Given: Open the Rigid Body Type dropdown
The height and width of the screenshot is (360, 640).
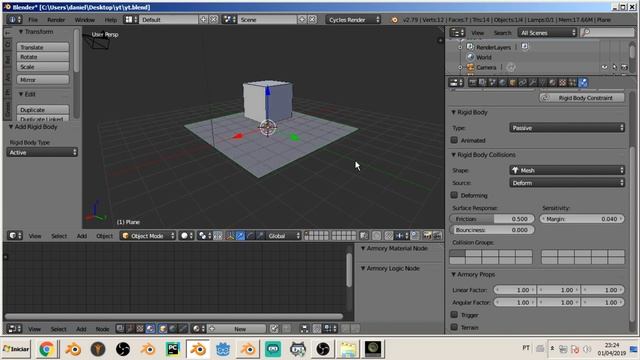Looking at the screenshot, I should 42,152.
